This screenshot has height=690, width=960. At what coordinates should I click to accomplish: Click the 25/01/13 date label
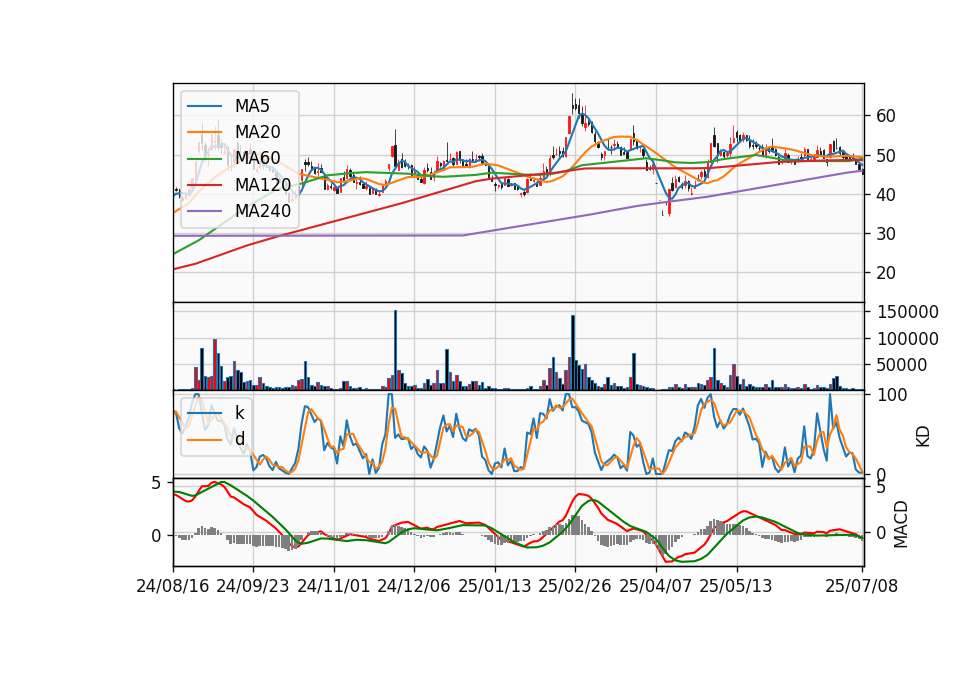[495, 586]
